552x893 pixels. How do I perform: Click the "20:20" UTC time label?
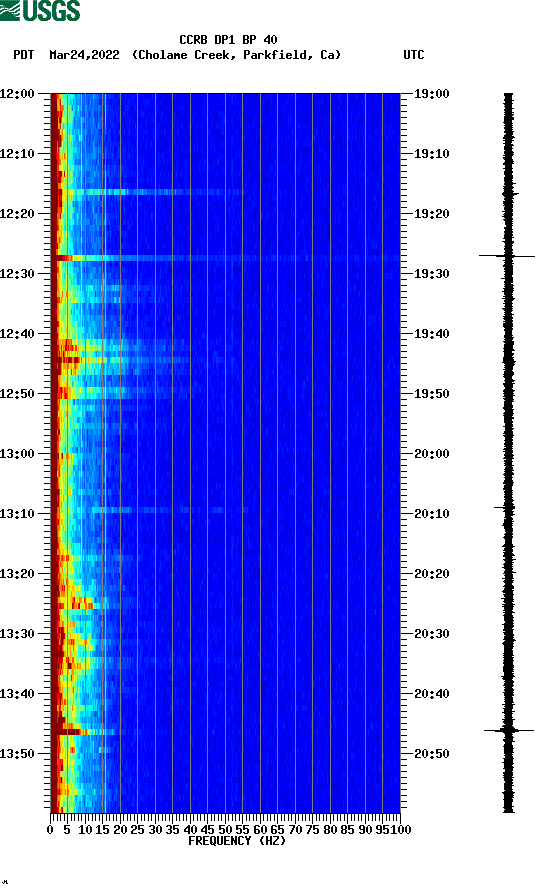pos(431,574)
